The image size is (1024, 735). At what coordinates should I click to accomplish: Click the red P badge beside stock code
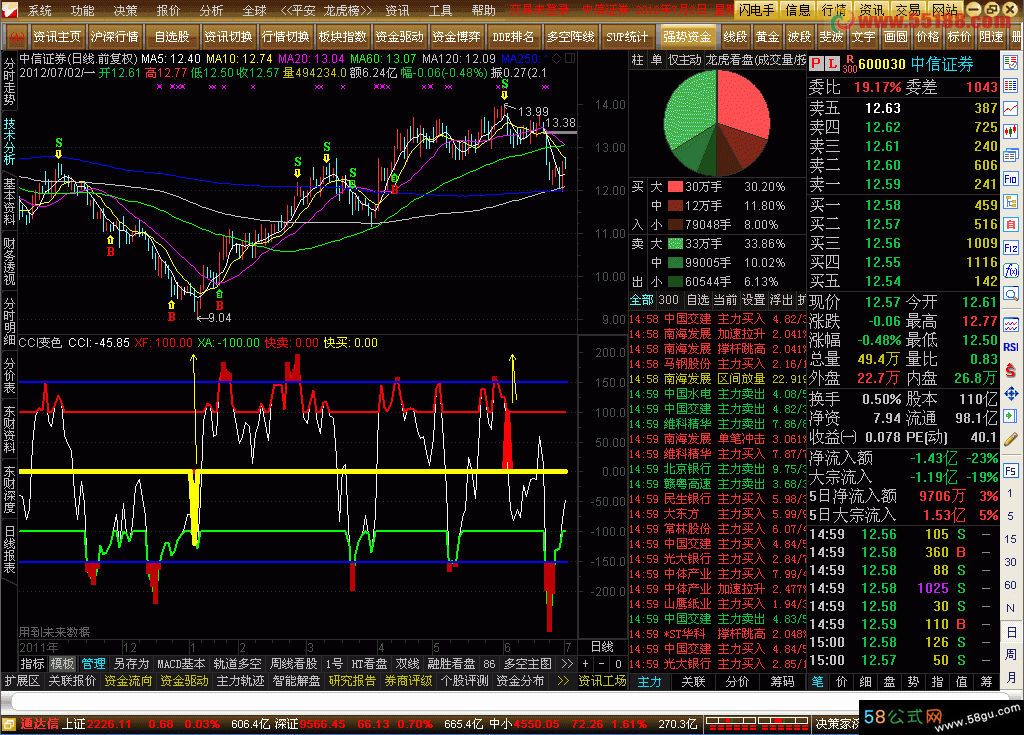pyautogui.click(x=816, y=65)
